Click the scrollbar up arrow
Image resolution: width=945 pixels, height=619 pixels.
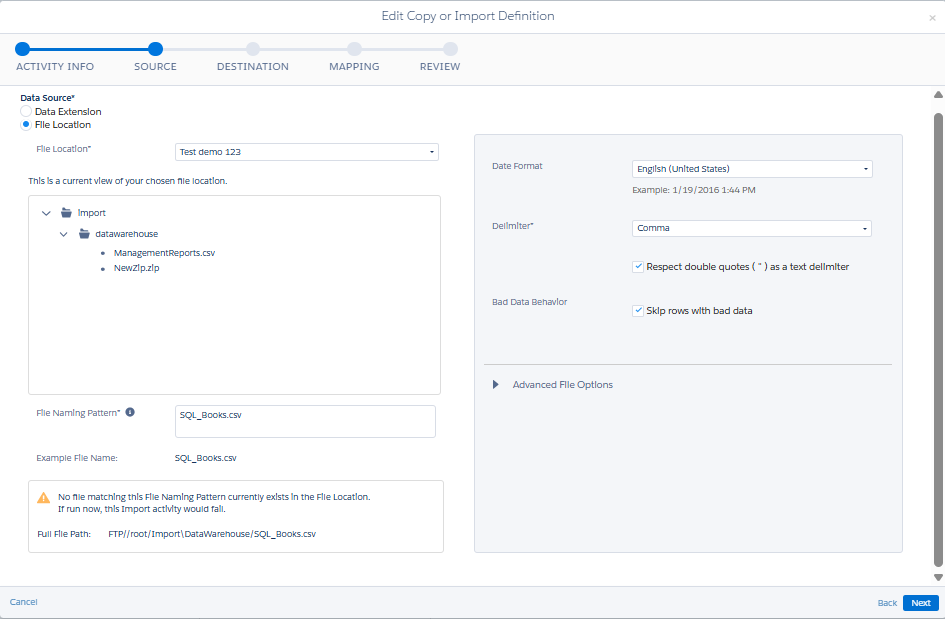pos(938,95)
